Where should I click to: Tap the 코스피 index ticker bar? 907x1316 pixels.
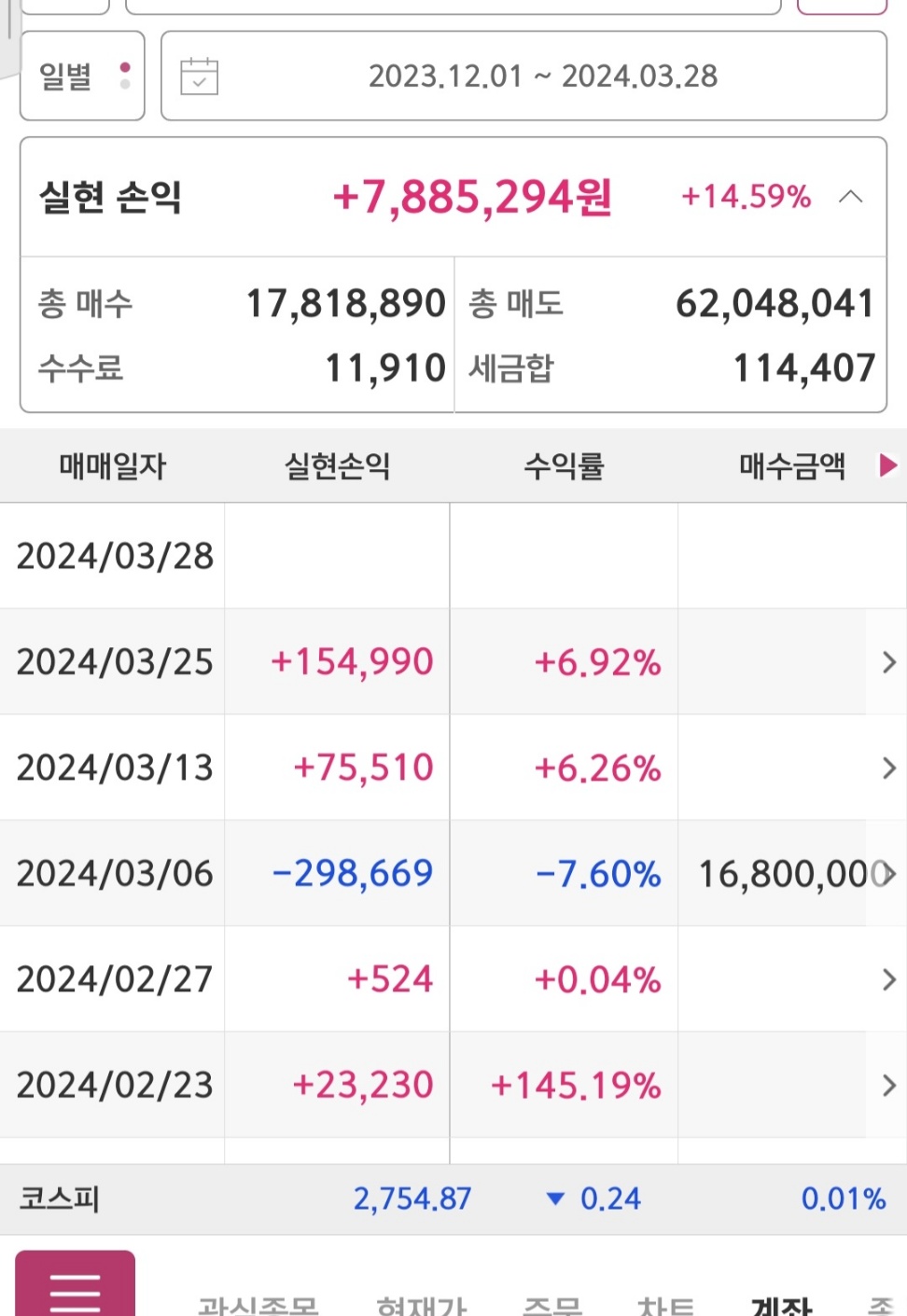(x=453, y=1198)
